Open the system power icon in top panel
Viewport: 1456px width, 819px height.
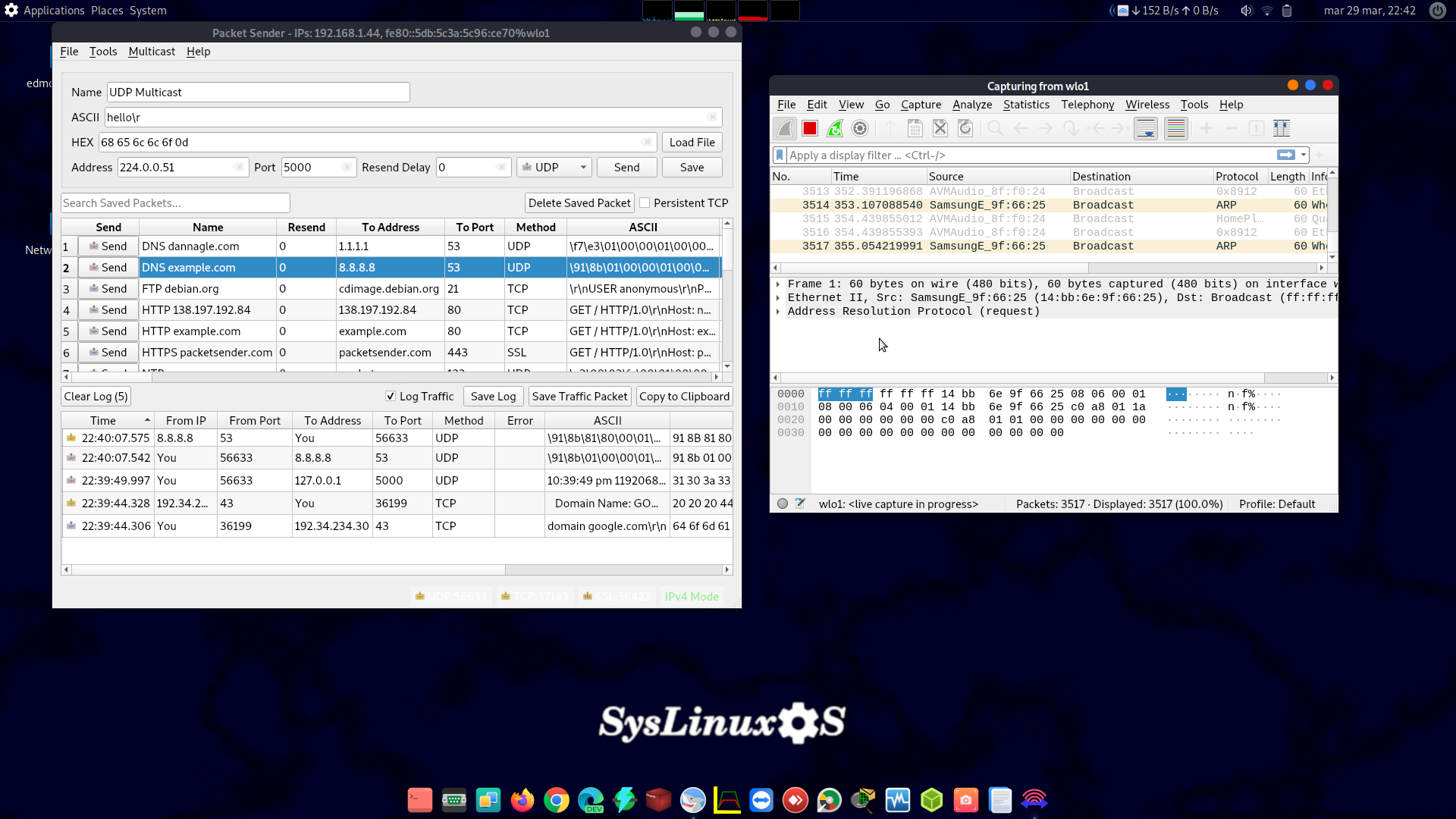1437,11
